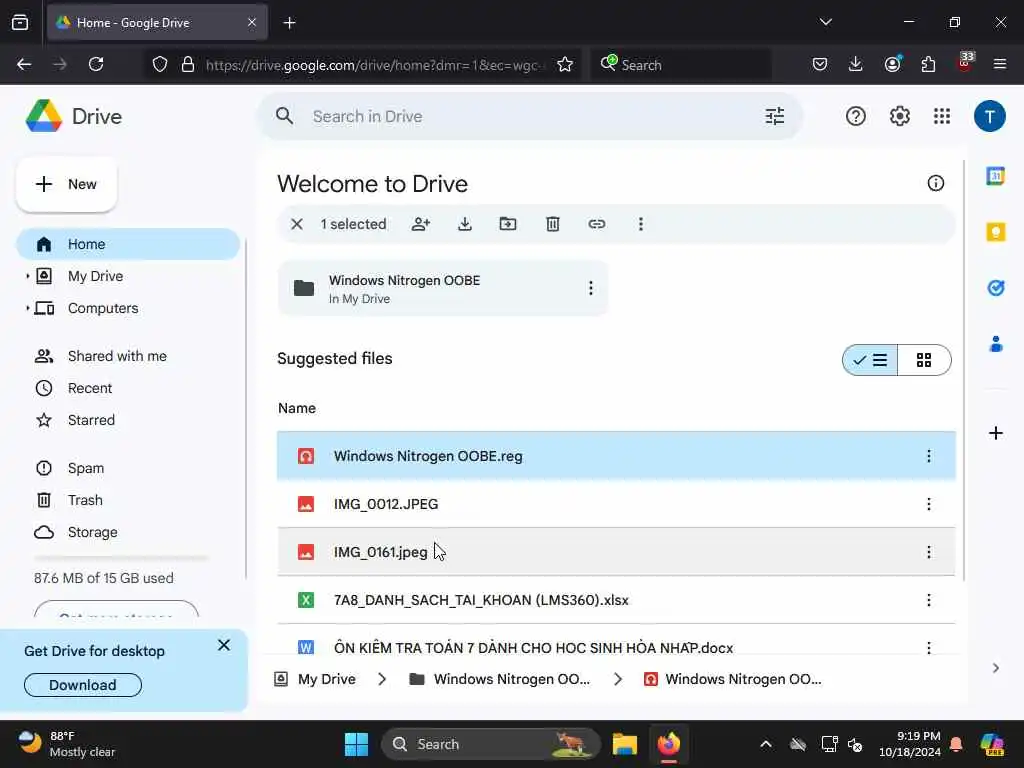Switch to list layout view
The image size is (1024, 768).
[x=870, y=360]
